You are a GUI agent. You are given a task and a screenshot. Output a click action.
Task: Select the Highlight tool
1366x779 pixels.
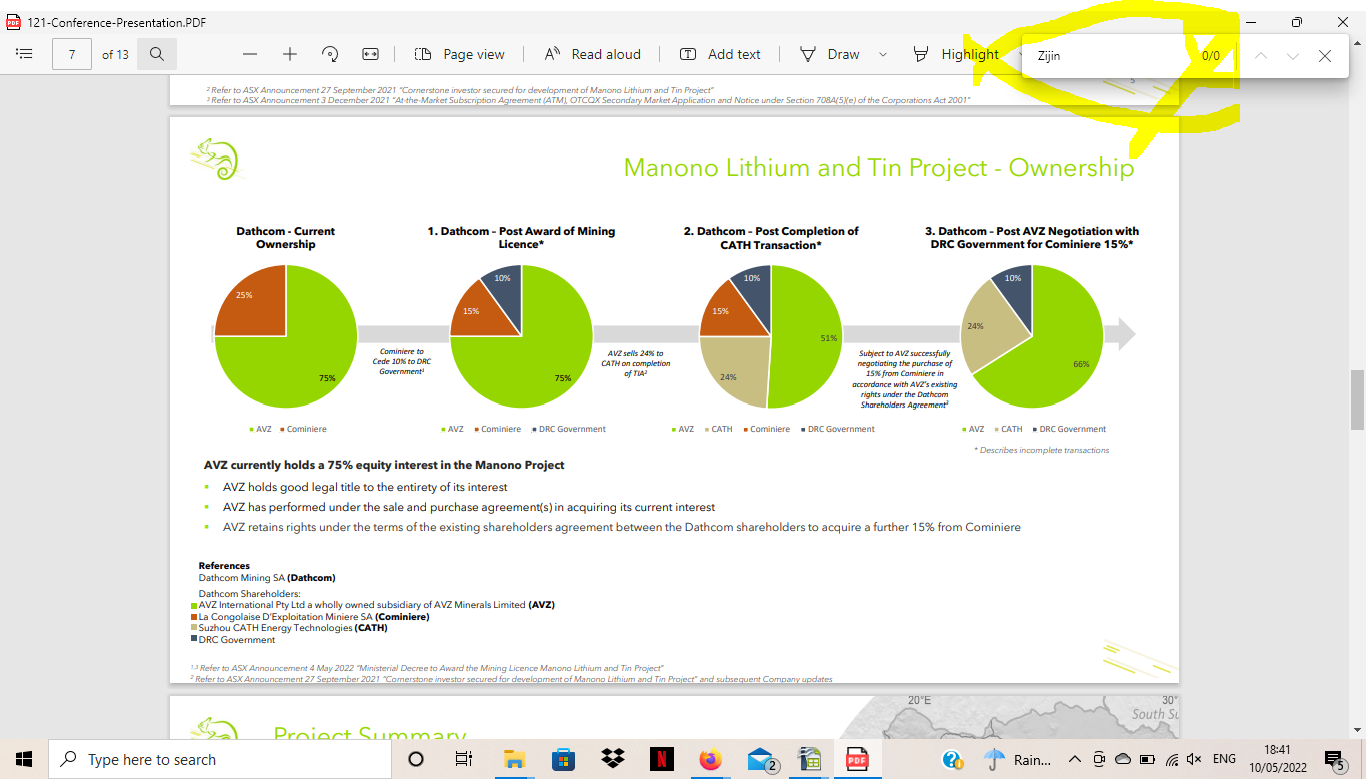click(x=956, y=54)
